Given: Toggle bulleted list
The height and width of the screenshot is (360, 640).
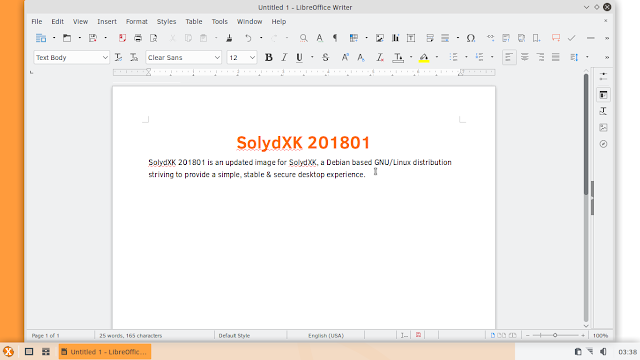Looking at the screenshot, I should point(453,58).
